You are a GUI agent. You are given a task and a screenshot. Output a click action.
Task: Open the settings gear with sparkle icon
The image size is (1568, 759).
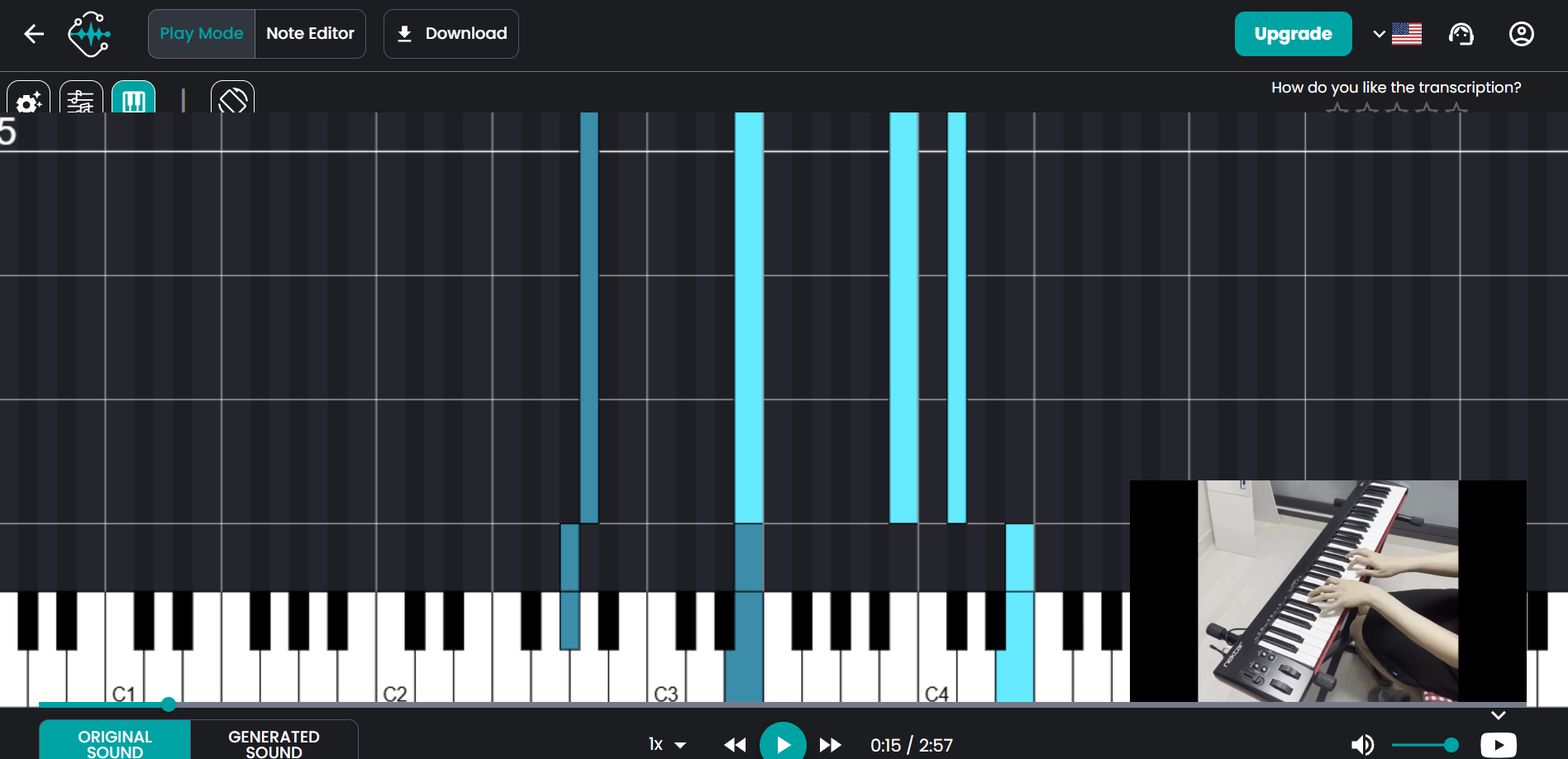tap(29, 98)
